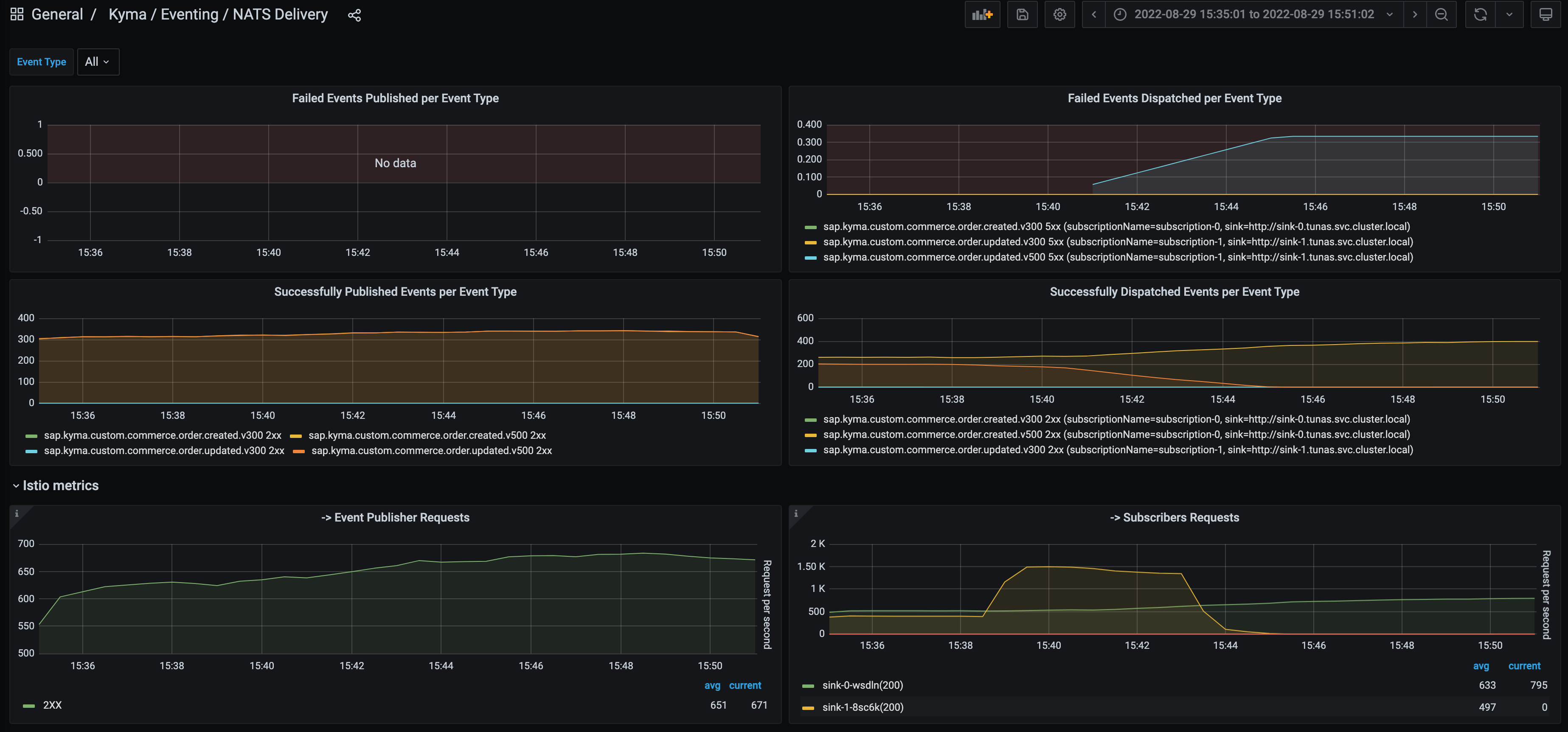Toggle sink-1-8sc6k(200) series visibility
The image size is (1568, 732).
pos(862,707)
